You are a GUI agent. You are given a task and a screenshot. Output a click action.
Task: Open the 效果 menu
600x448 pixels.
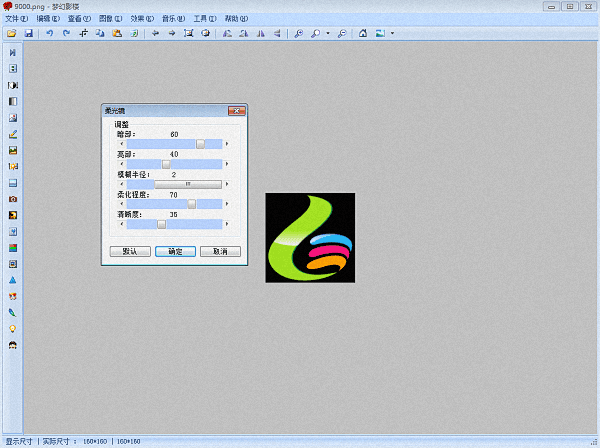(x=142, y=18)
